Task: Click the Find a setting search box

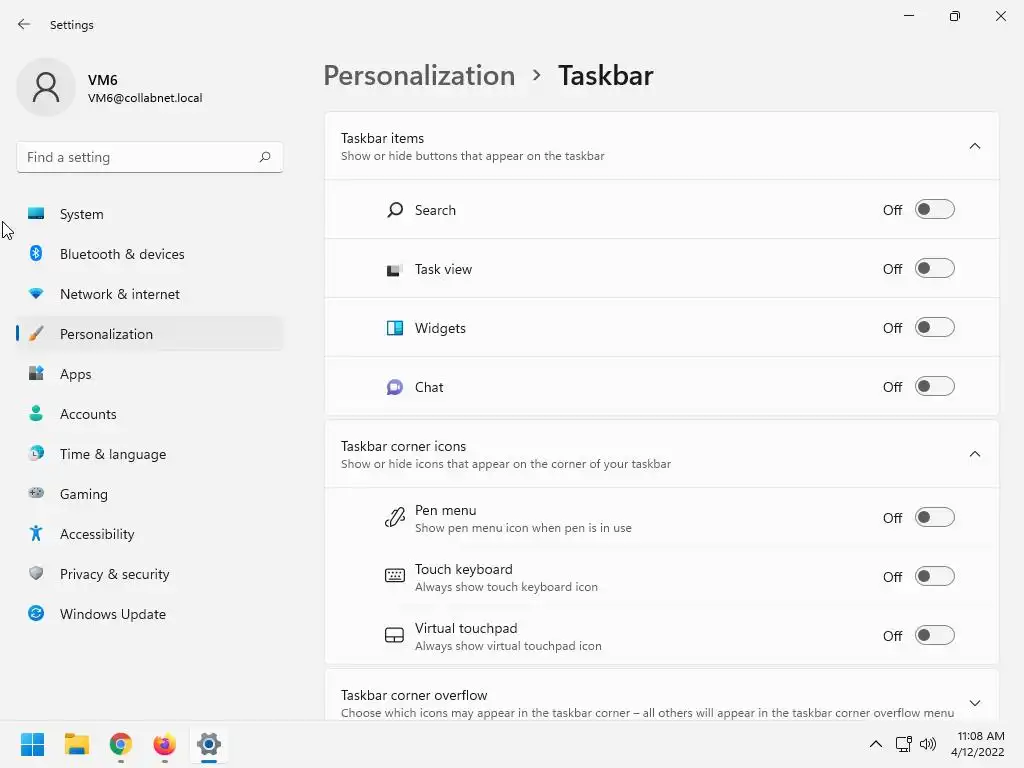Action: pos(150,157)
